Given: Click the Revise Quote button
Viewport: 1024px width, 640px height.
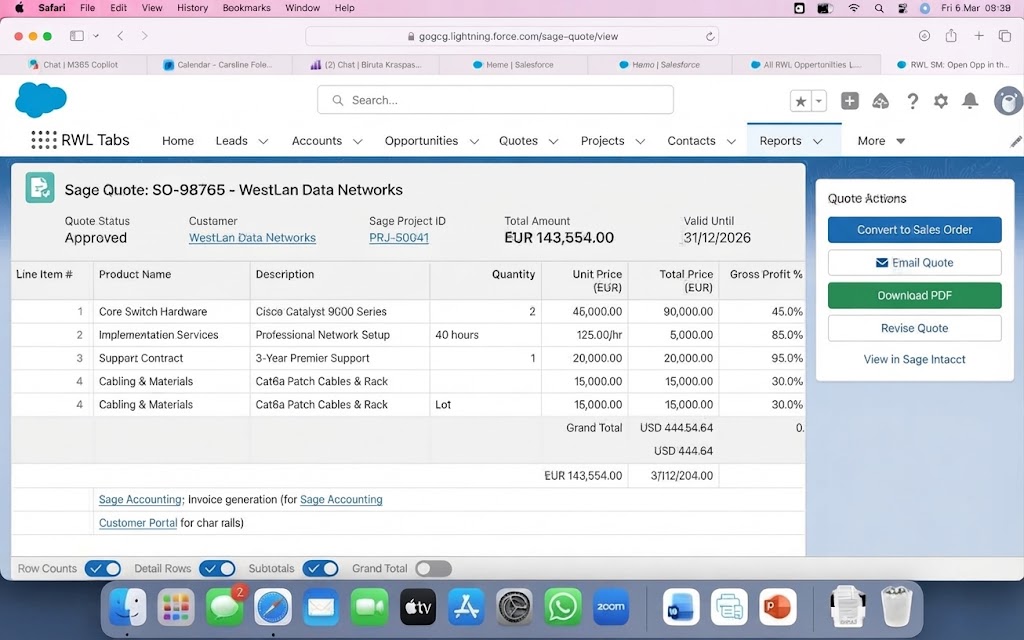Looking at the screenshot, I should coord(914,328).
